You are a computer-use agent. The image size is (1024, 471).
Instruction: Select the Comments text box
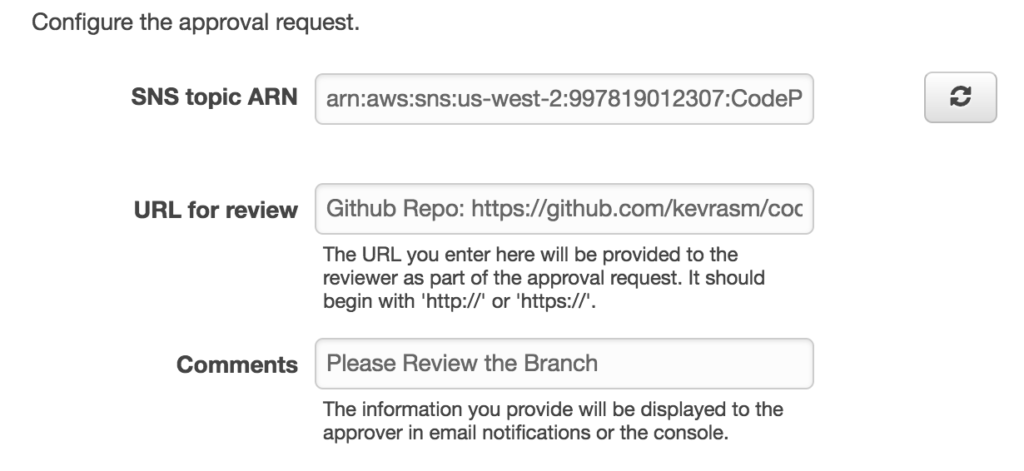[564, 364]
